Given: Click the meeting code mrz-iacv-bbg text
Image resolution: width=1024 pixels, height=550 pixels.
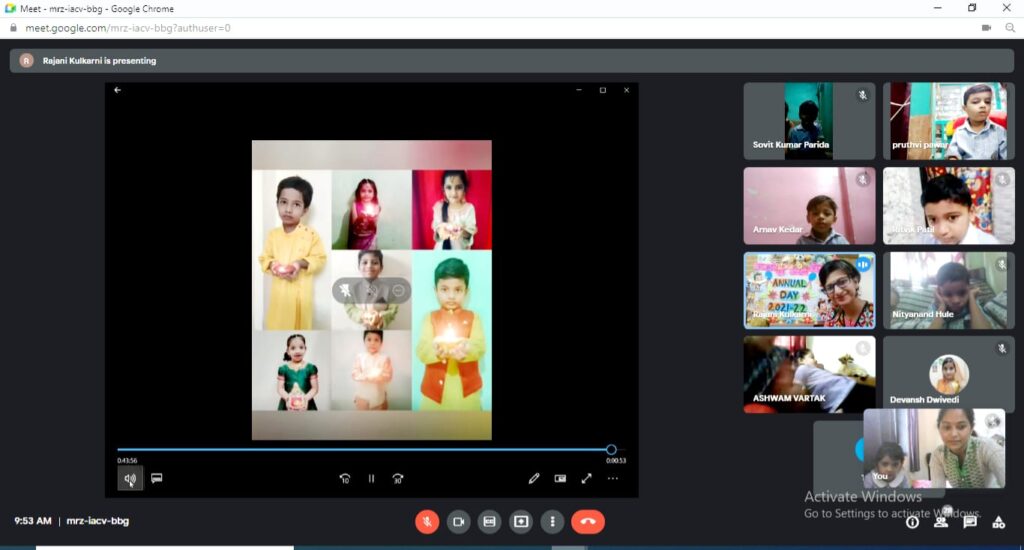Looking at the screenshot, I should coord(97,521).
